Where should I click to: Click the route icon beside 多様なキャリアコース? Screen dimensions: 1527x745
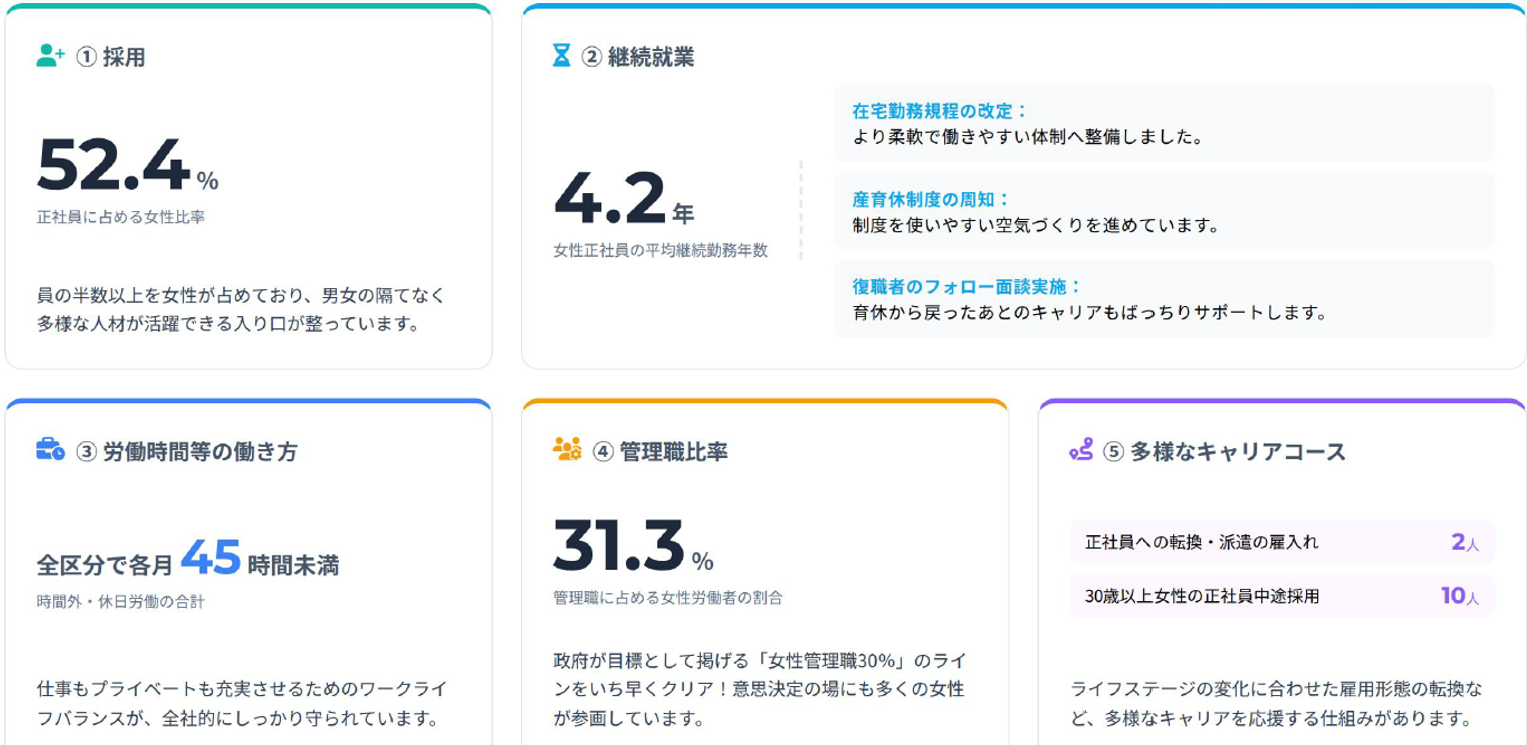[x=1081, y=450]
